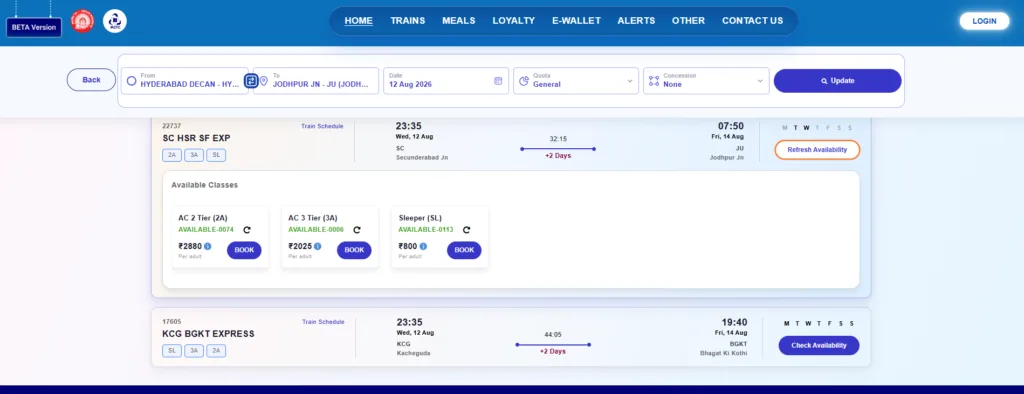
Task: Click the From station circle icon
Action: tap(131, 81)
